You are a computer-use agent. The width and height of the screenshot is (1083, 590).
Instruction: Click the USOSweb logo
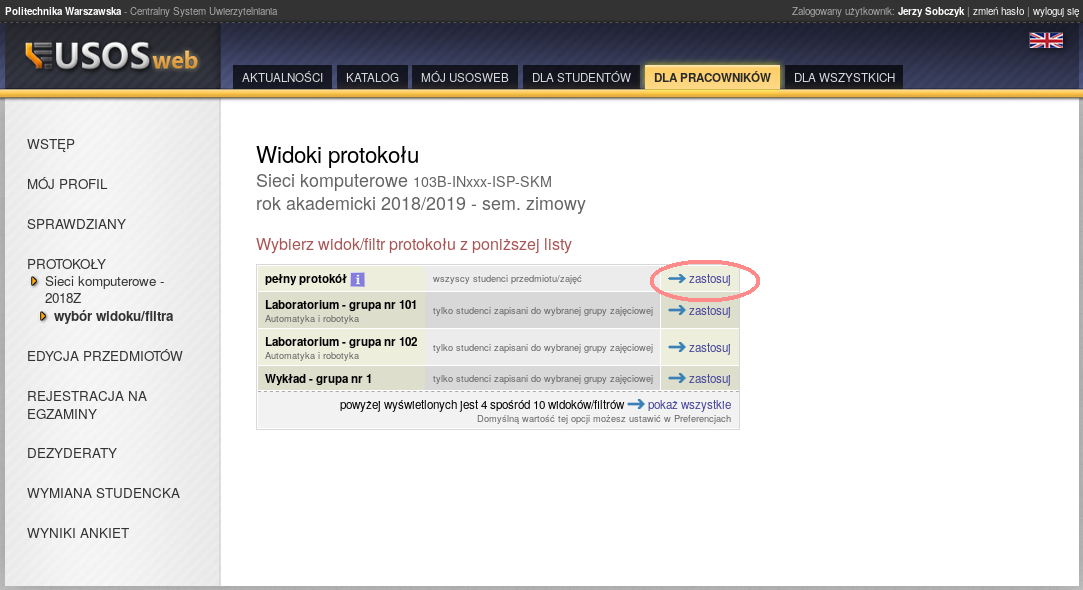tap(111, 58)
